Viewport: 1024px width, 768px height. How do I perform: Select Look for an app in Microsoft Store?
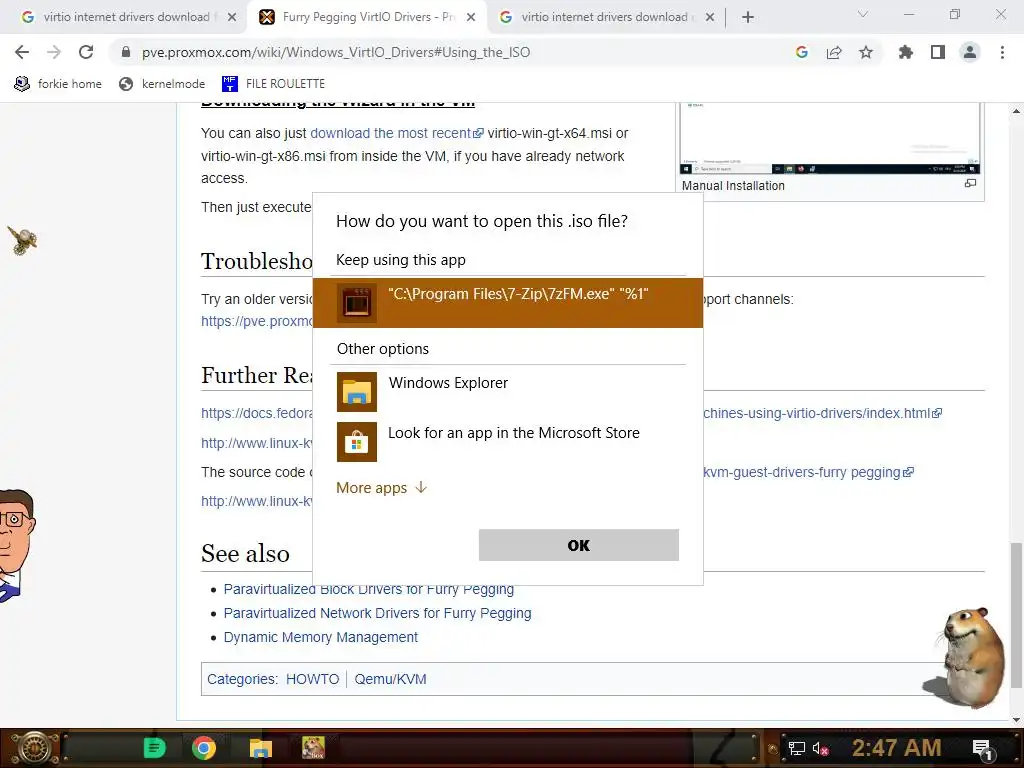point(508,441)
